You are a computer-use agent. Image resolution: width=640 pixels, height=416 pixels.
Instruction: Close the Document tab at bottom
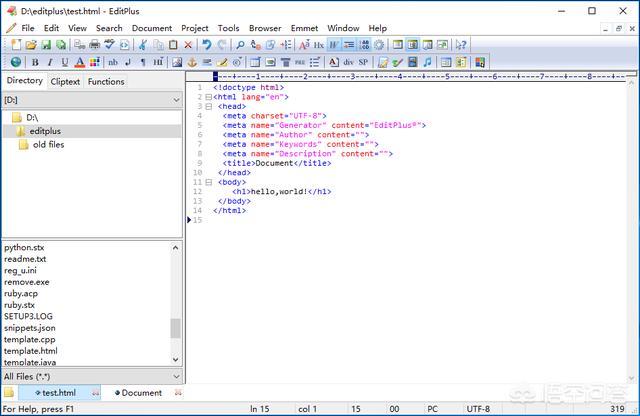(178, 393)
